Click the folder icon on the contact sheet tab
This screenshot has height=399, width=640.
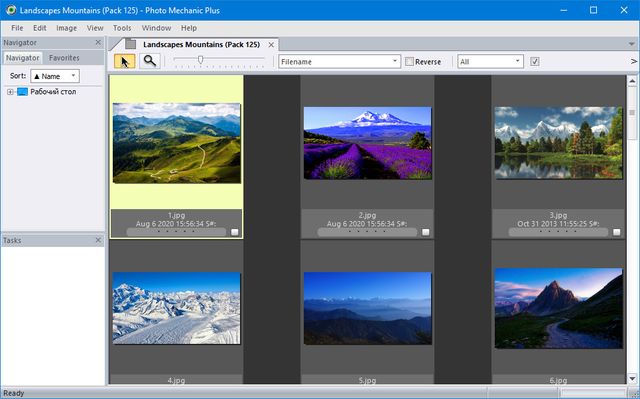tap(131, 44)
